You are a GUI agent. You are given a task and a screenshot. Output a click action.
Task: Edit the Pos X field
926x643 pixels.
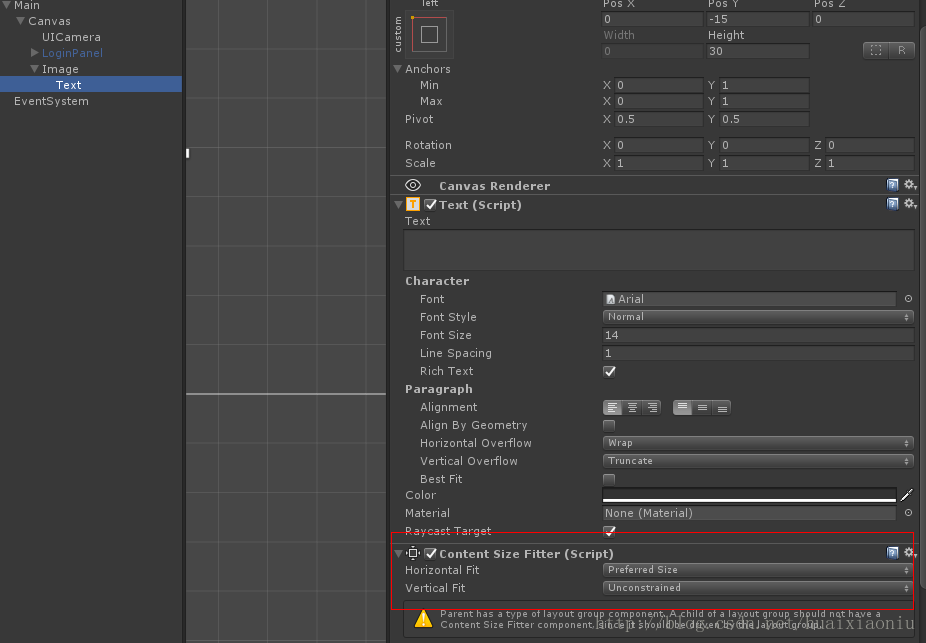pos(653,19)
